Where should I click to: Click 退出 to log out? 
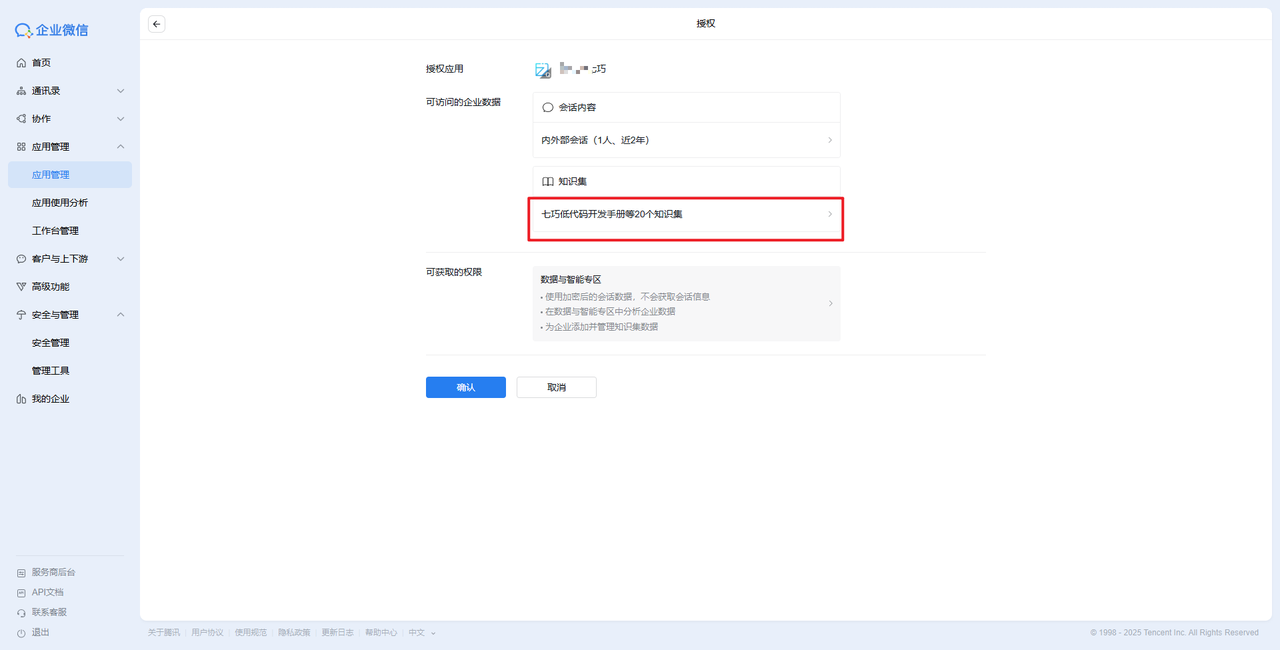click(40, 632)
